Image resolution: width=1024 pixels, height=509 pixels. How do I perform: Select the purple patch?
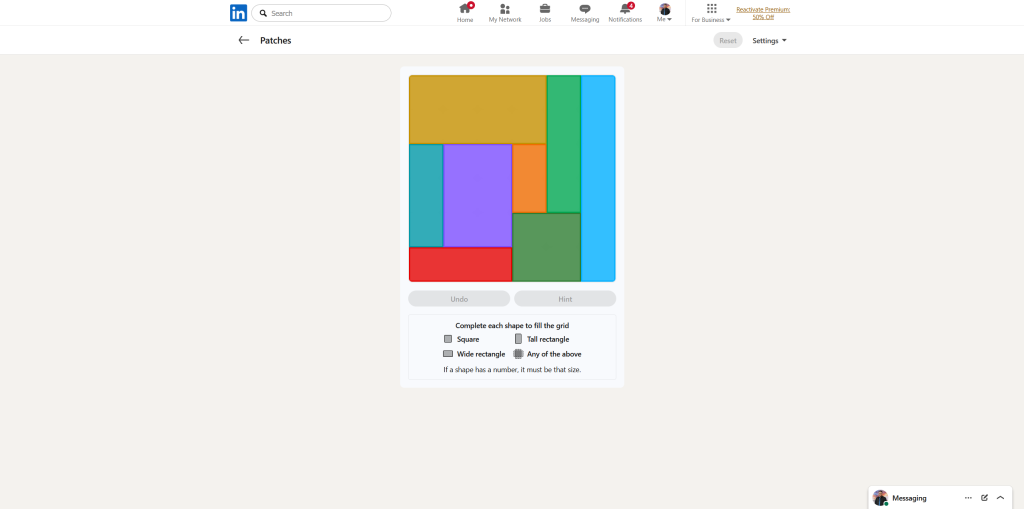(x=477, y=195)
